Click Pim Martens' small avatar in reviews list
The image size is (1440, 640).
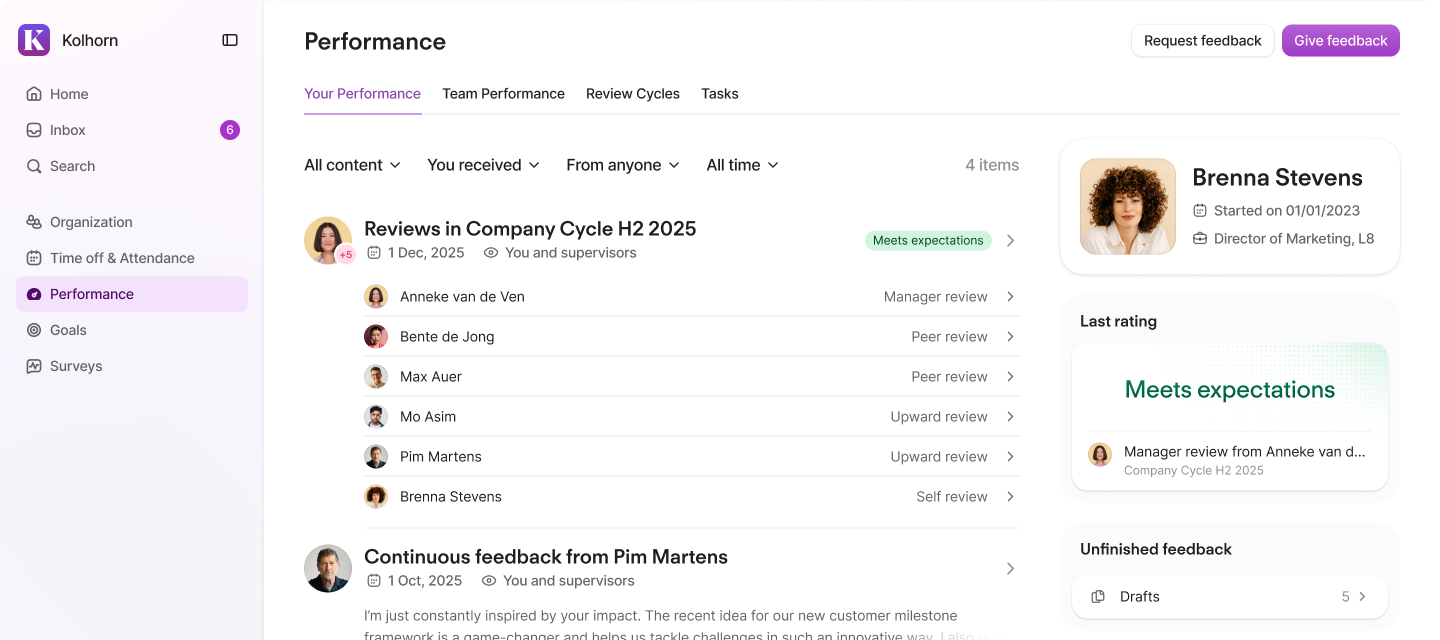click(x=376, y=457)
